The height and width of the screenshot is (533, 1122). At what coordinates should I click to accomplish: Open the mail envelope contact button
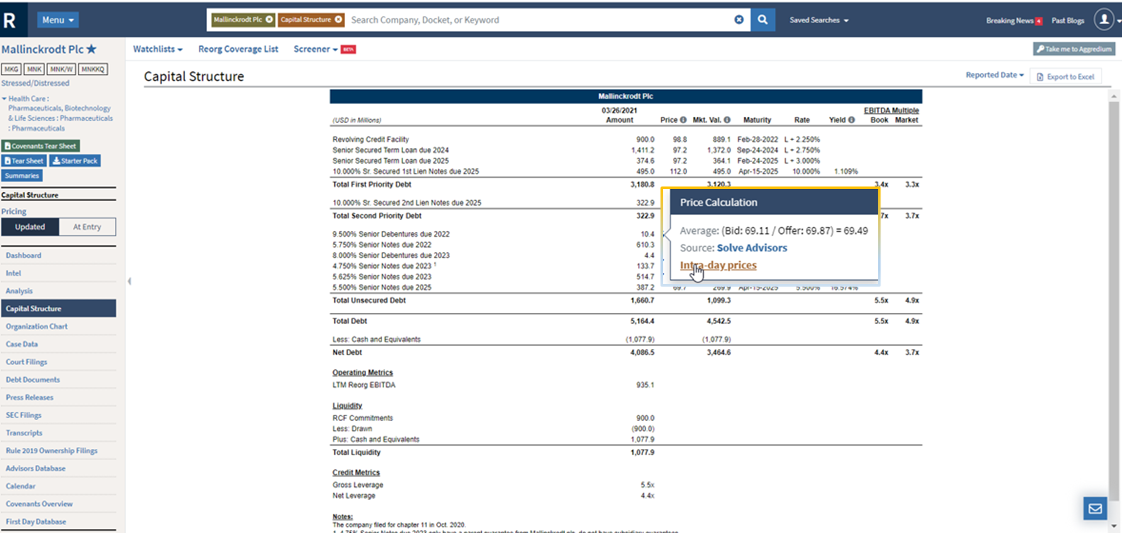(x=1095, y=508)
